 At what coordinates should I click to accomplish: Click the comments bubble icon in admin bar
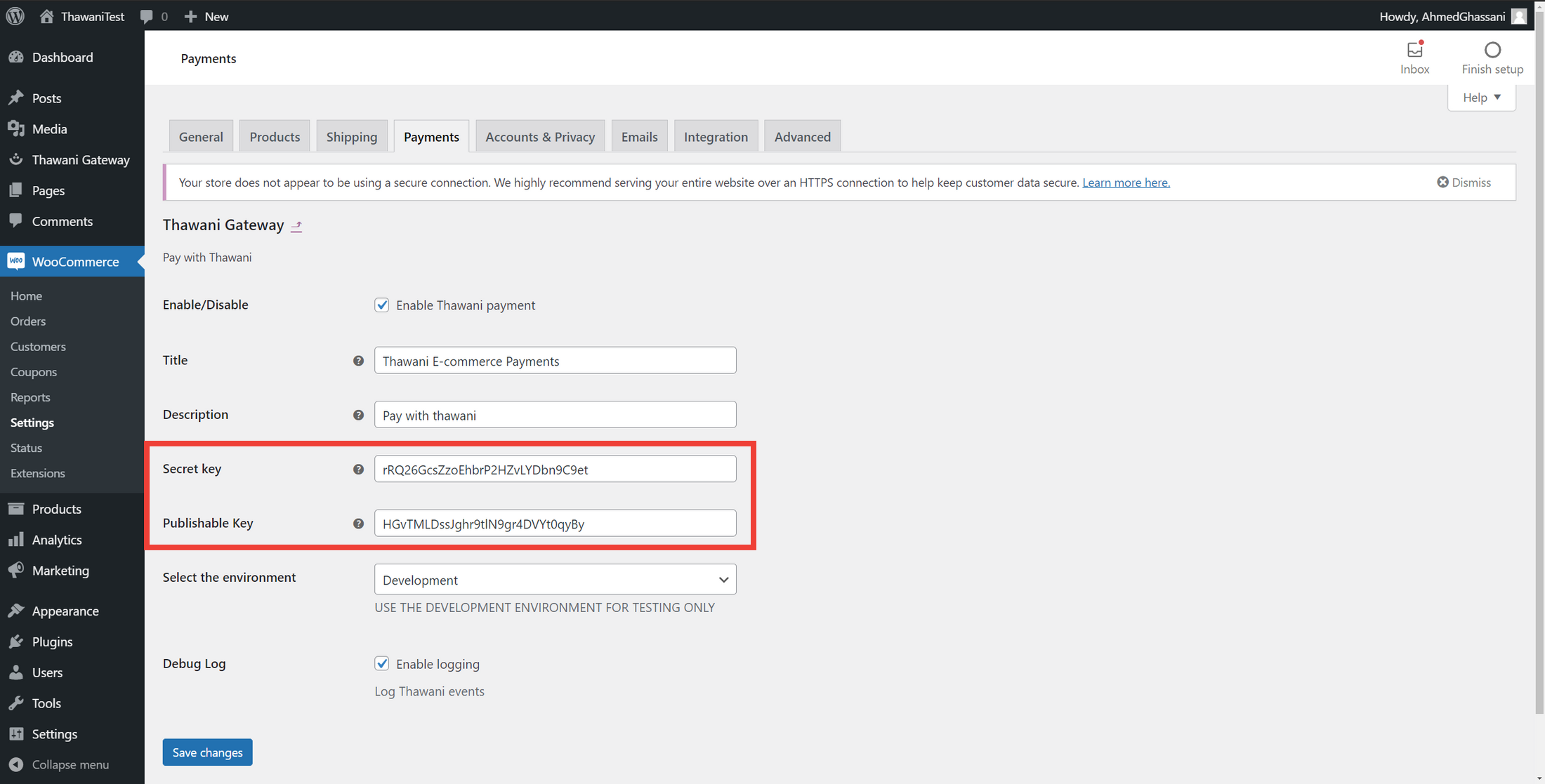pos(146,16)
